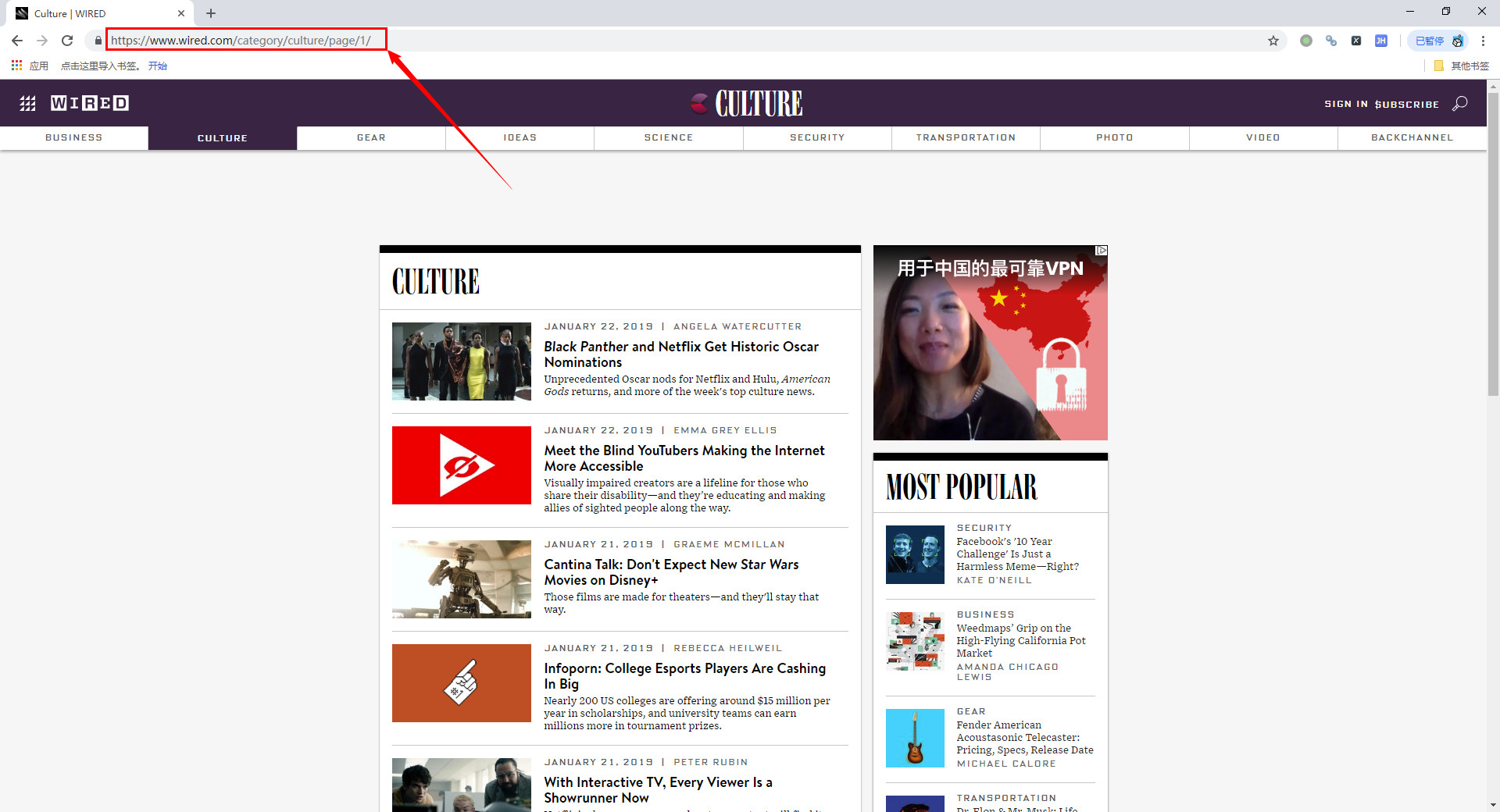Close the Culture | WIRED tab

181,13
